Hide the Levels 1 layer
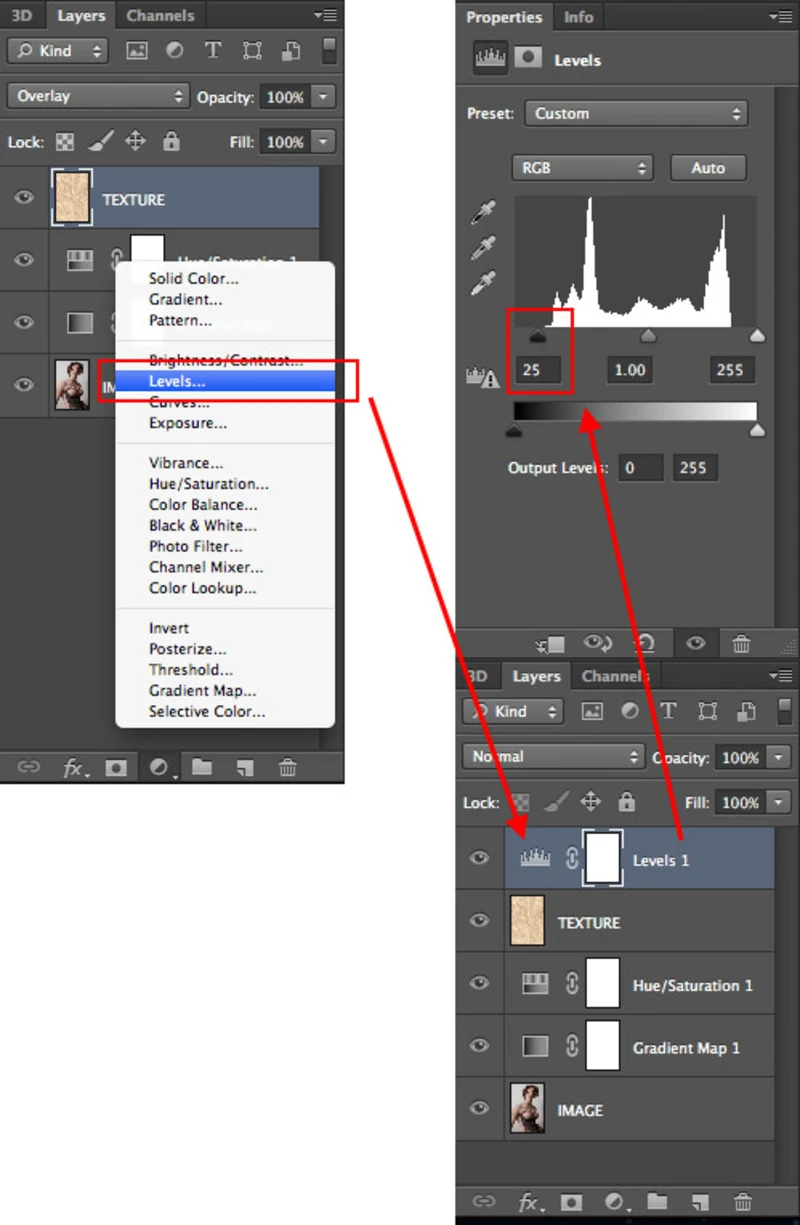Image resolution: width=800 pixels, height=1225 pixels. click(x=480, y=858)
